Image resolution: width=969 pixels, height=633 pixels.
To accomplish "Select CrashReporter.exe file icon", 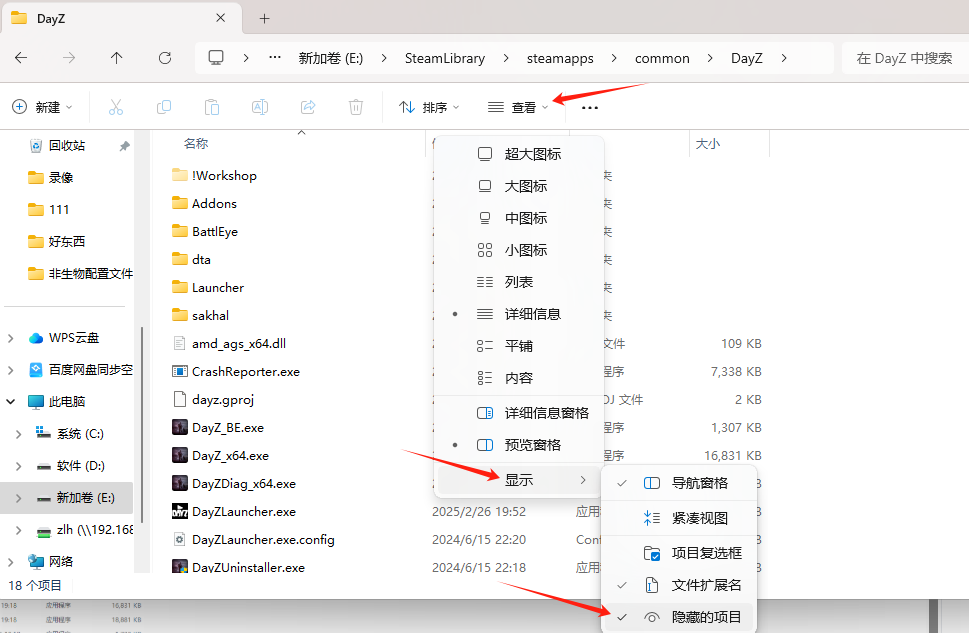I will point(180,372).
